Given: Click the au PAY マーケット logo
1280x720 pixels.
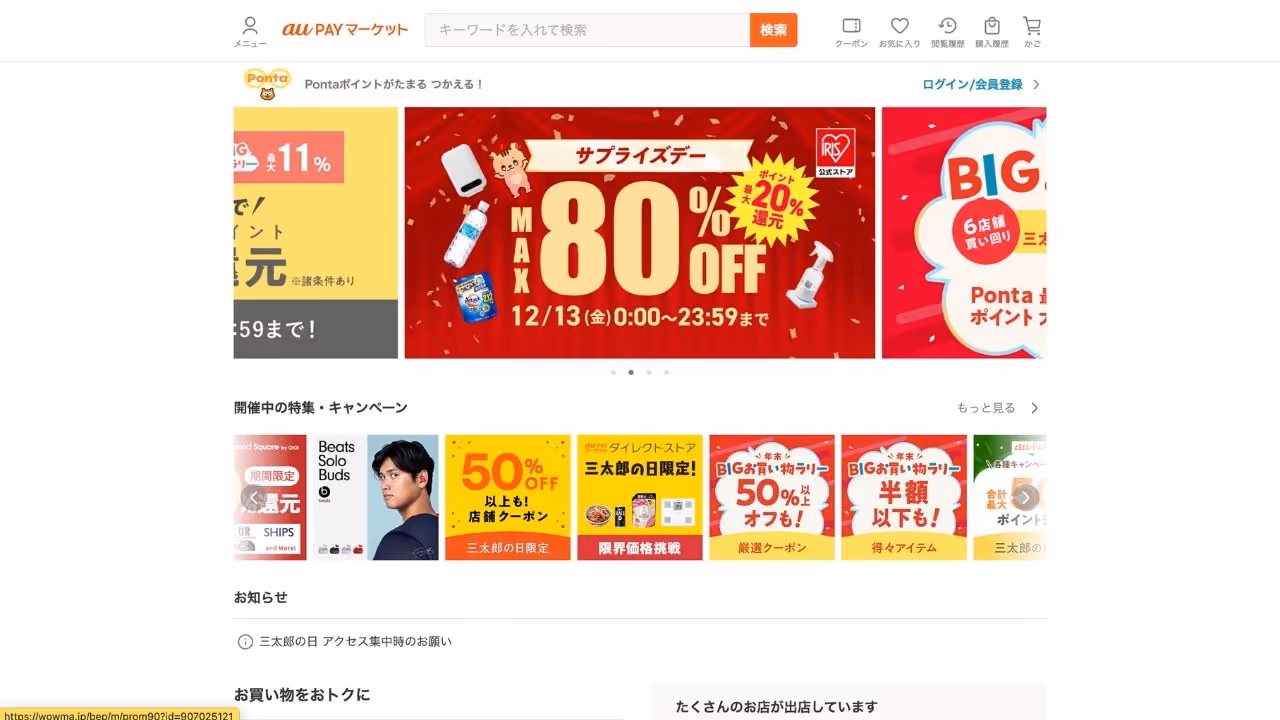Looking at the screenshot, I should (x=345, y=30).
